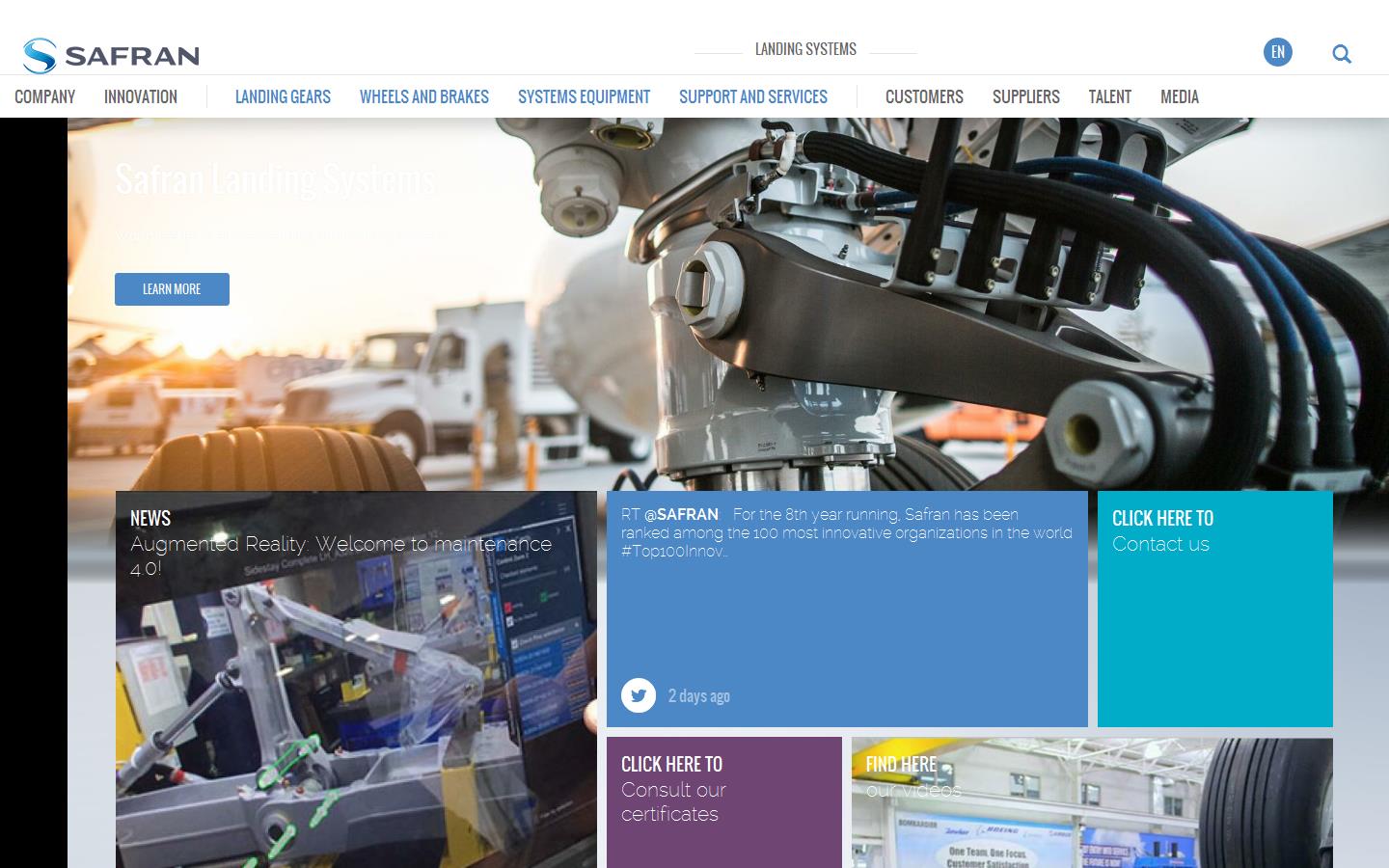1389x868 pixels.
Task: Select the EN language icon
Action: pos(1277,52)
